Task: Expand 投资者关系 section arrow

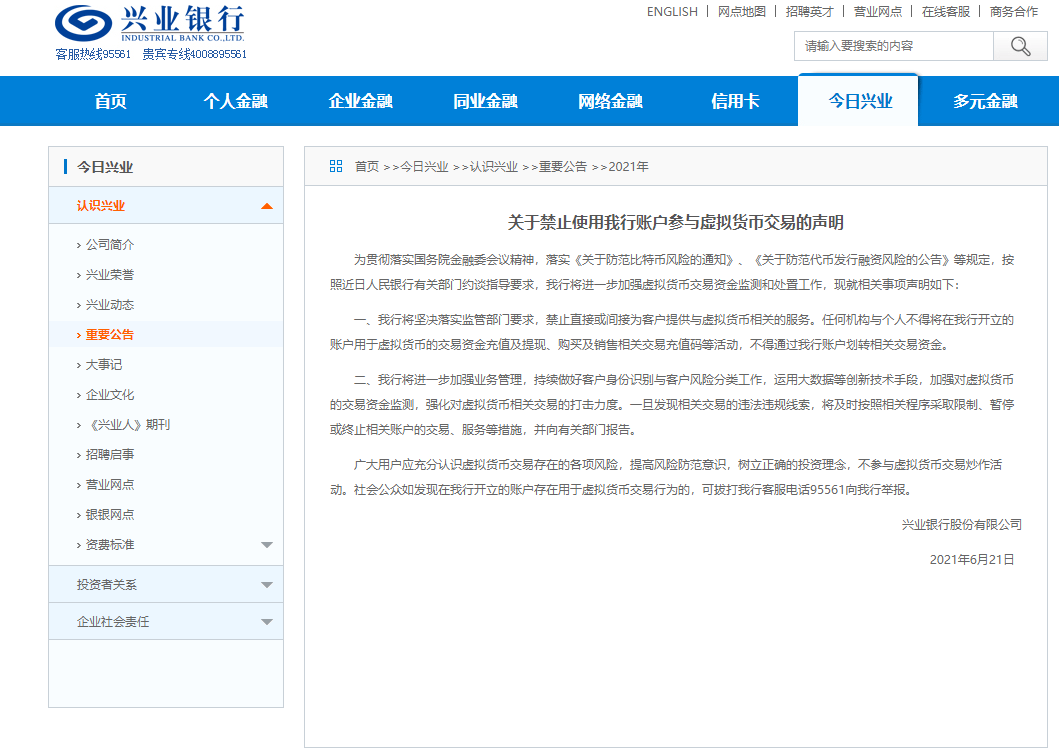Action: [x=267, y=585]
